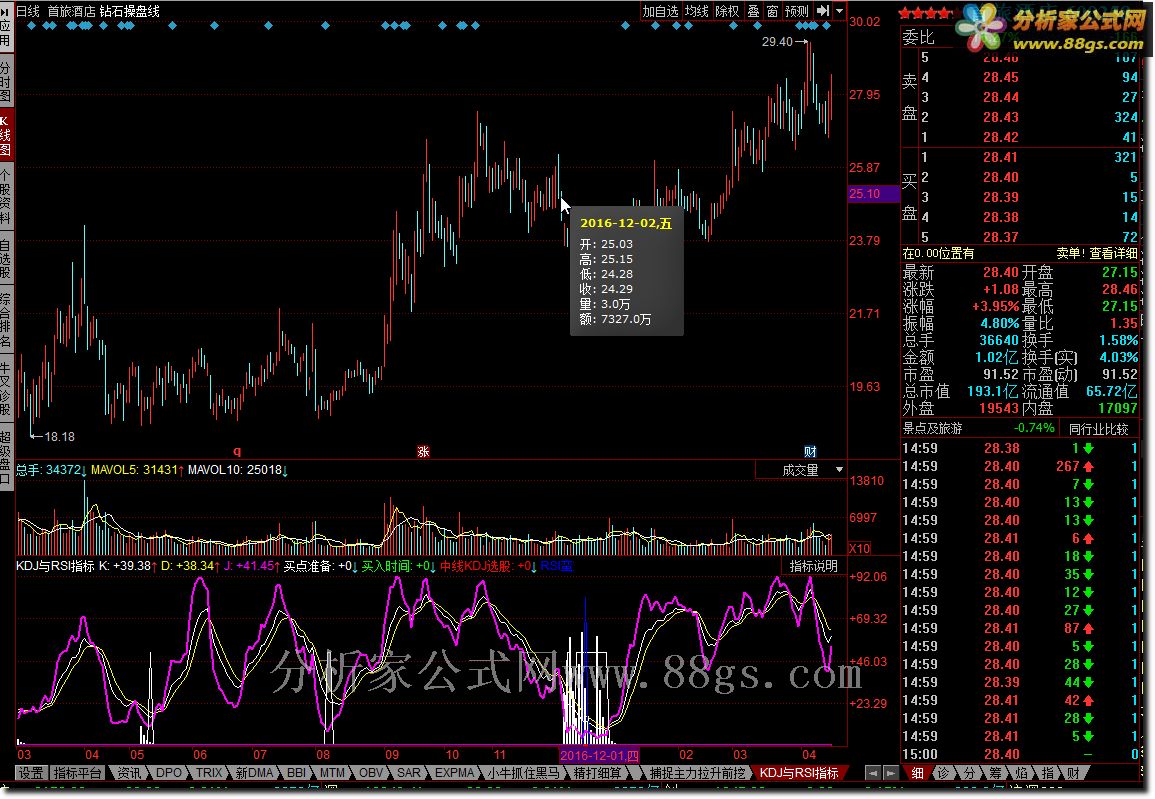
Task: Select the SAR indicator tab
Action: coord(409,773)
